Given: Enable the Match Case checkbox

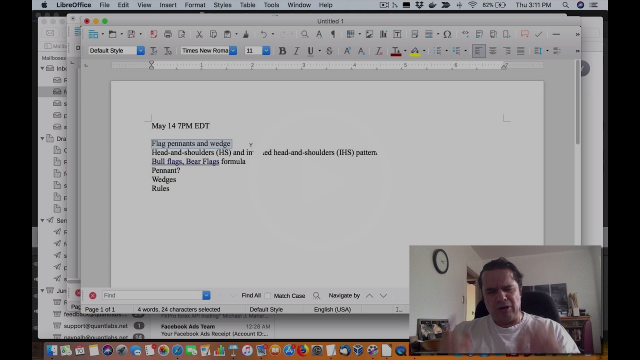Looking at the screenshot, I should 268,296.
